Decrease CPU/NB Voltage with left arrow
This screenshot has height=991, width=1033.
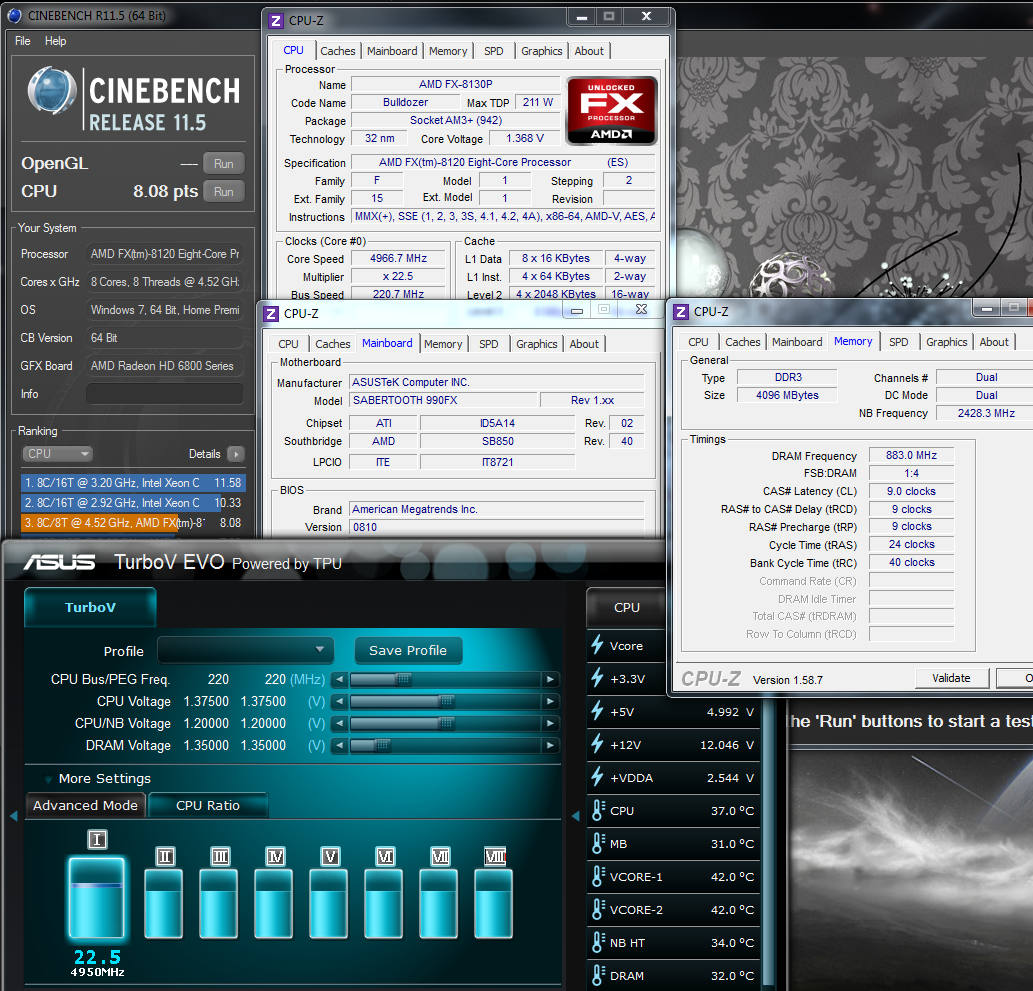(339, 723)
